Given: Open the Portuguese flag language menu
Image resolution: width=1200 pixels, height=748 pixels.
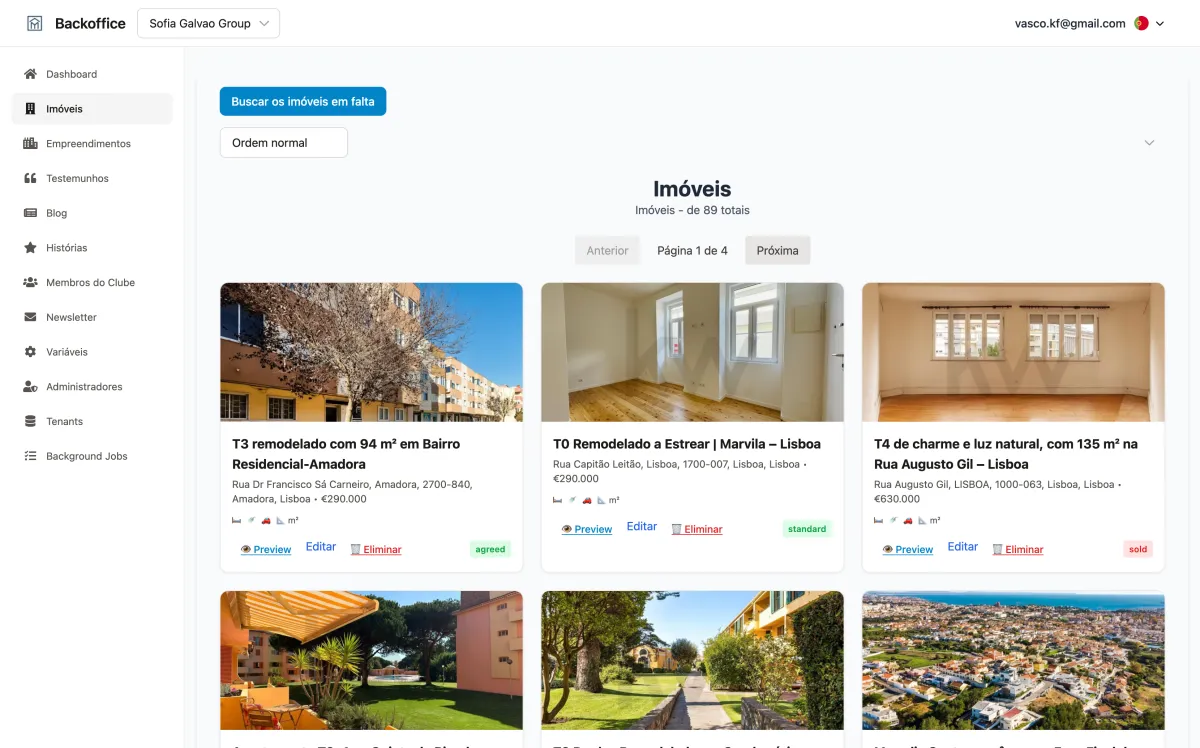Looking at the screenshot, I should (x=1149, y=23).
